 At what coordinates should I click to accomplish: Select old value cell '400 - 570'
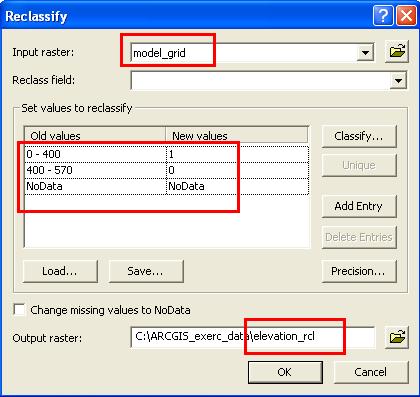point(95,170)
